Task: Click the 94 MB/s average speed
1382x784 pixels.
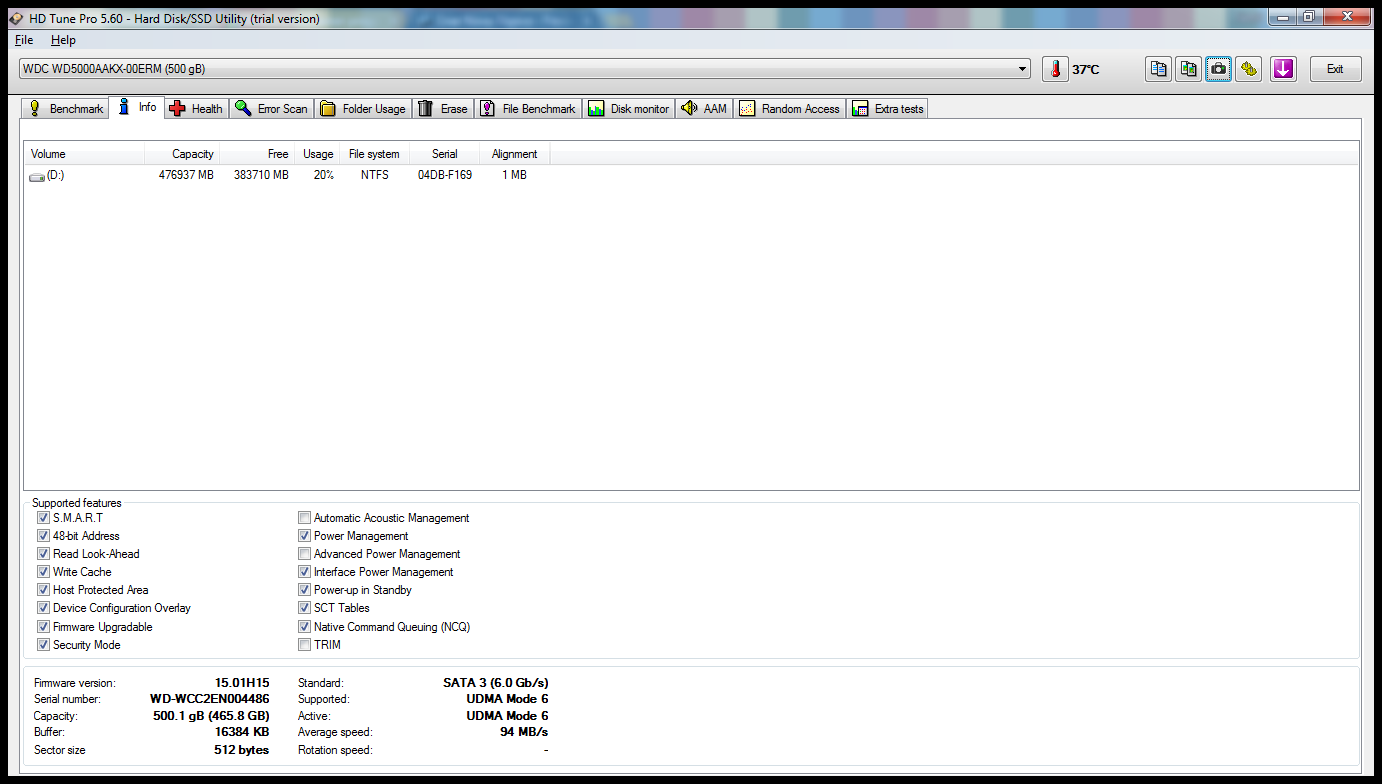Action: pos(524,732)
